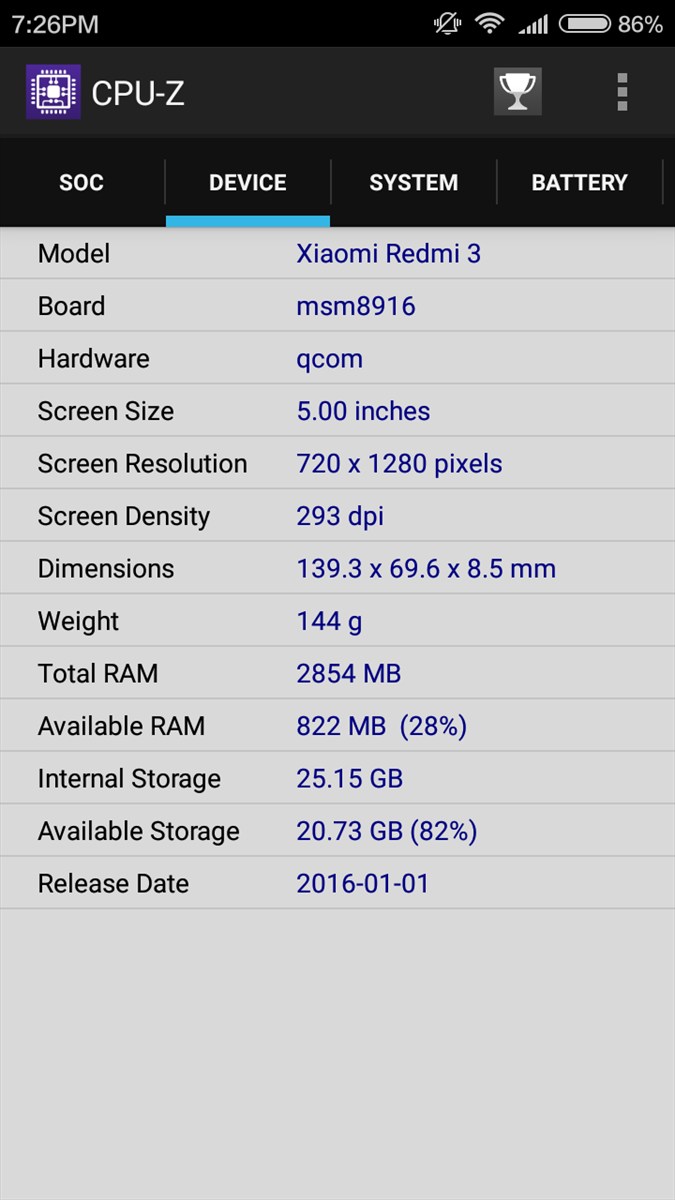Tap the Release Date 2016-01-01 value
This screenshot has width=675, height=1200.
click(x=362, y=884)
